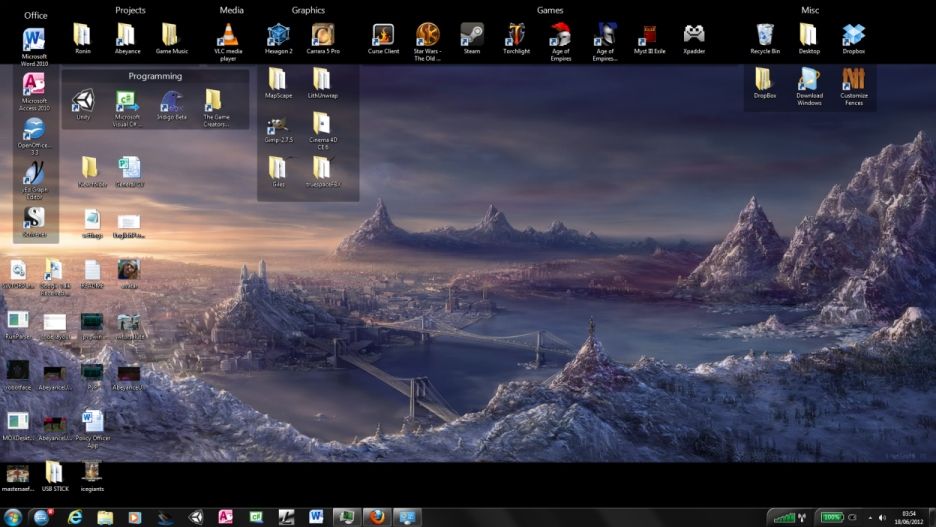This screenshot has height=527, width=936.
Task: Select the Graphics fence title
Action: pyautogui.click(x=308, y=10)
